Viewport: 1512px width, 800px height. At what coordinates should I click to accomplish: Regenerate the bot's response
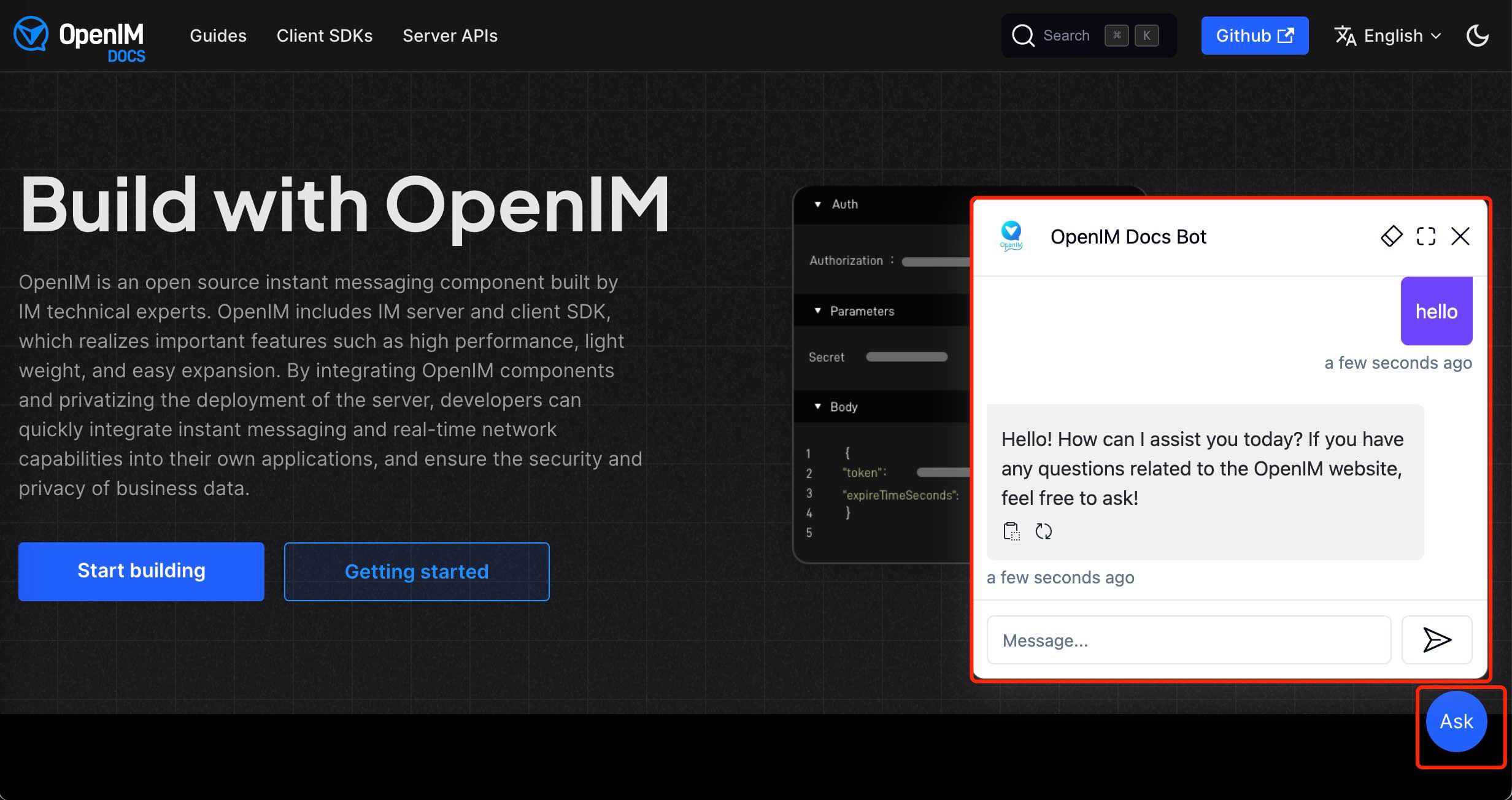[1043, 531]
